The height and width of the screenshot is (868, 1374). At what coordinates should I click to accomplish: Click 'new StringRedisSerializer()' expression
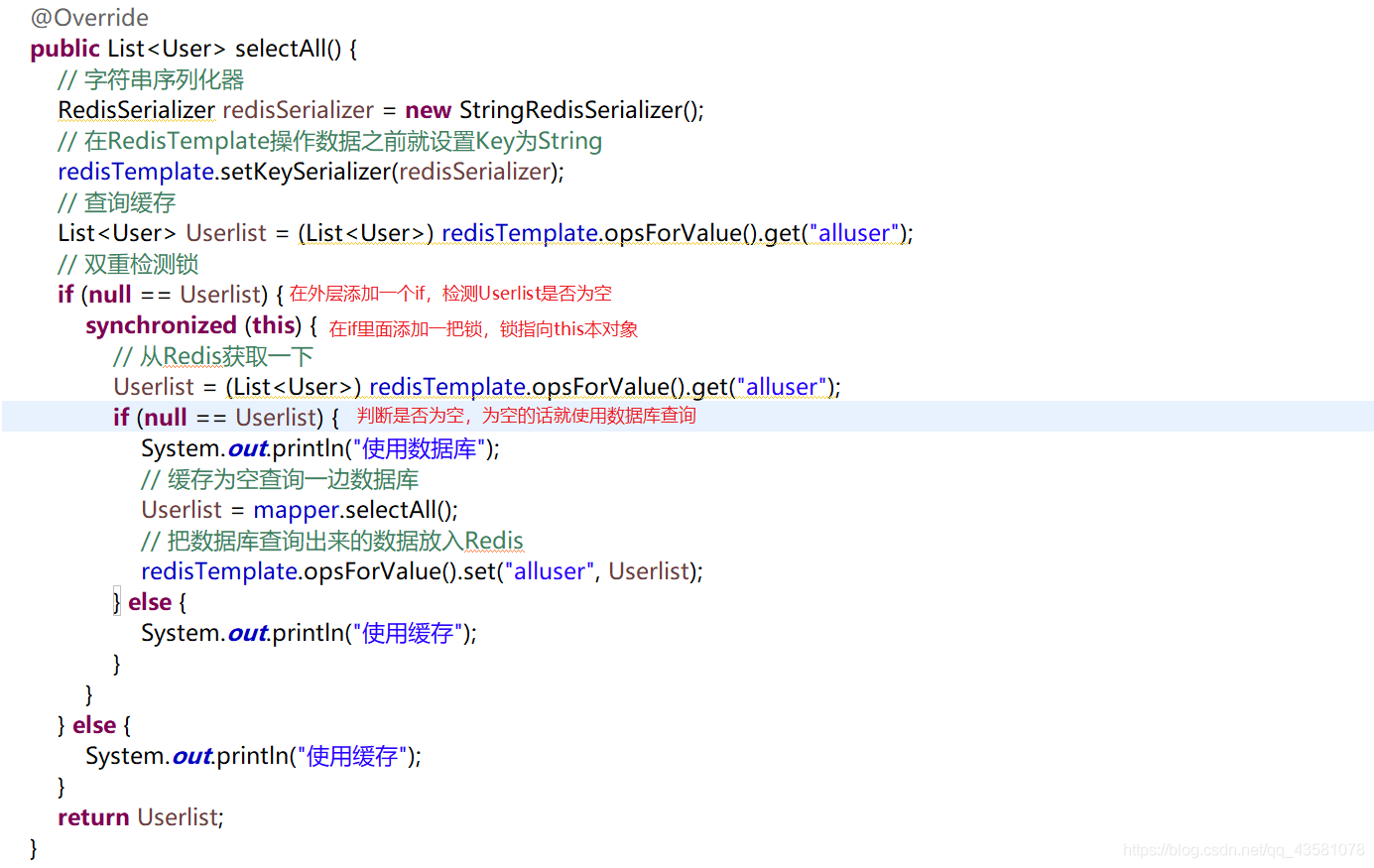tap(554, 110)
